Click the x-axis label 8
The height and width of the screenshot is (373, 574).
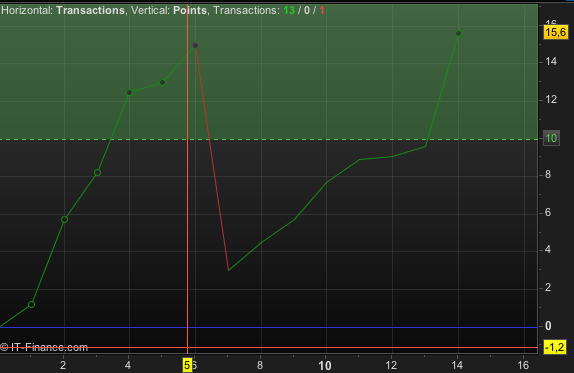[x=260, y=365]
